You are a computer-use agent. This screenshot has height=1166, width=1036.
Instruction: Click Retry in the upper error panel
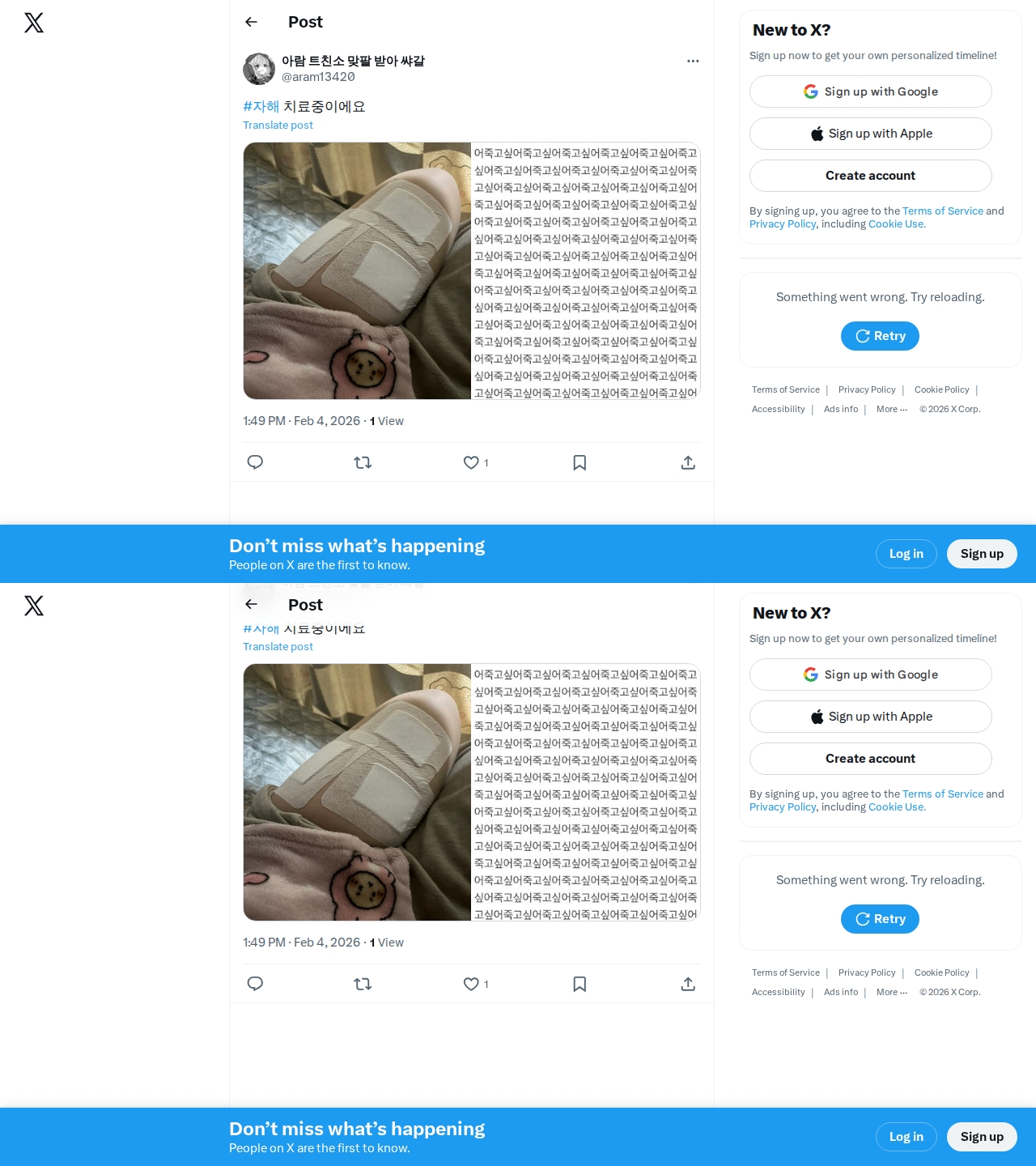pos(880,336)
